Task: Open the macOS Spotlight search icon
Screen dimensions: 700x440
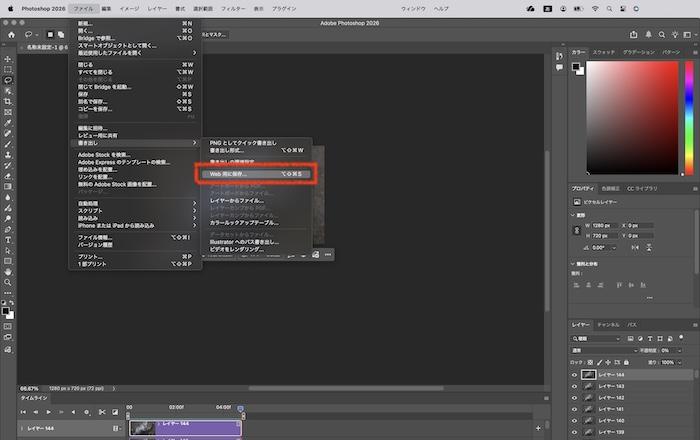Action: (609, 8)
